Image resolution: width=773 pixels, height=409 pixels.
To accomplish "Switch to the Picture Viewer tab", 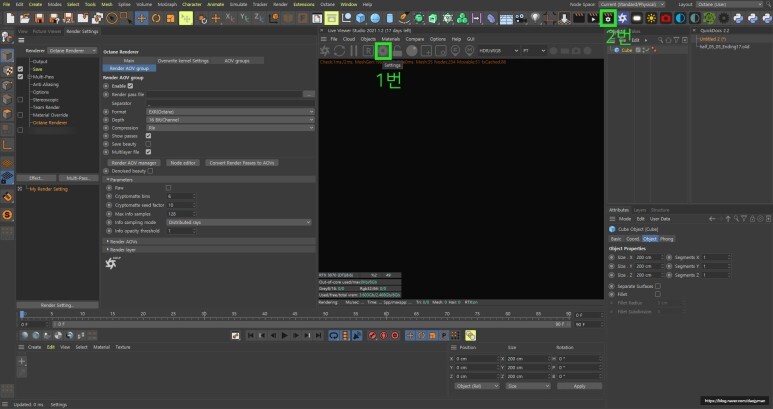I will pyautogui.click(x=45, y=31).
